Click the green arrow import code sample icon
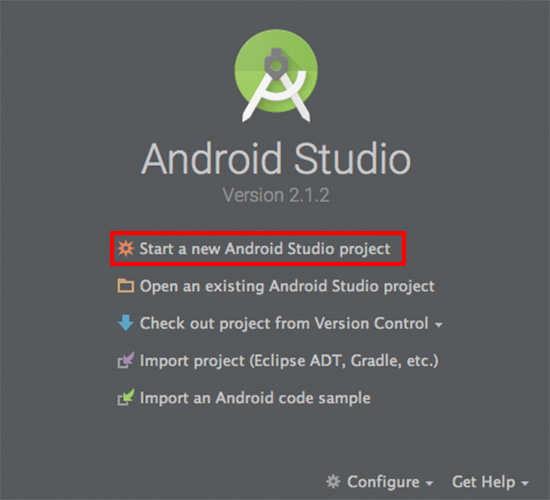Image resolution: width=550 pixels, height=500 pixels. 125,397
